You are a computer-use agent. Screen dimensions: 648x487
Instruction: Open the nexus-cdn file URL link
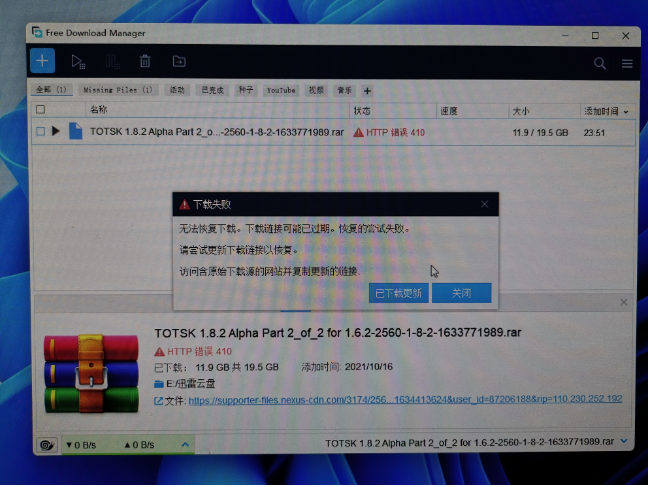[x=405, y=399]
